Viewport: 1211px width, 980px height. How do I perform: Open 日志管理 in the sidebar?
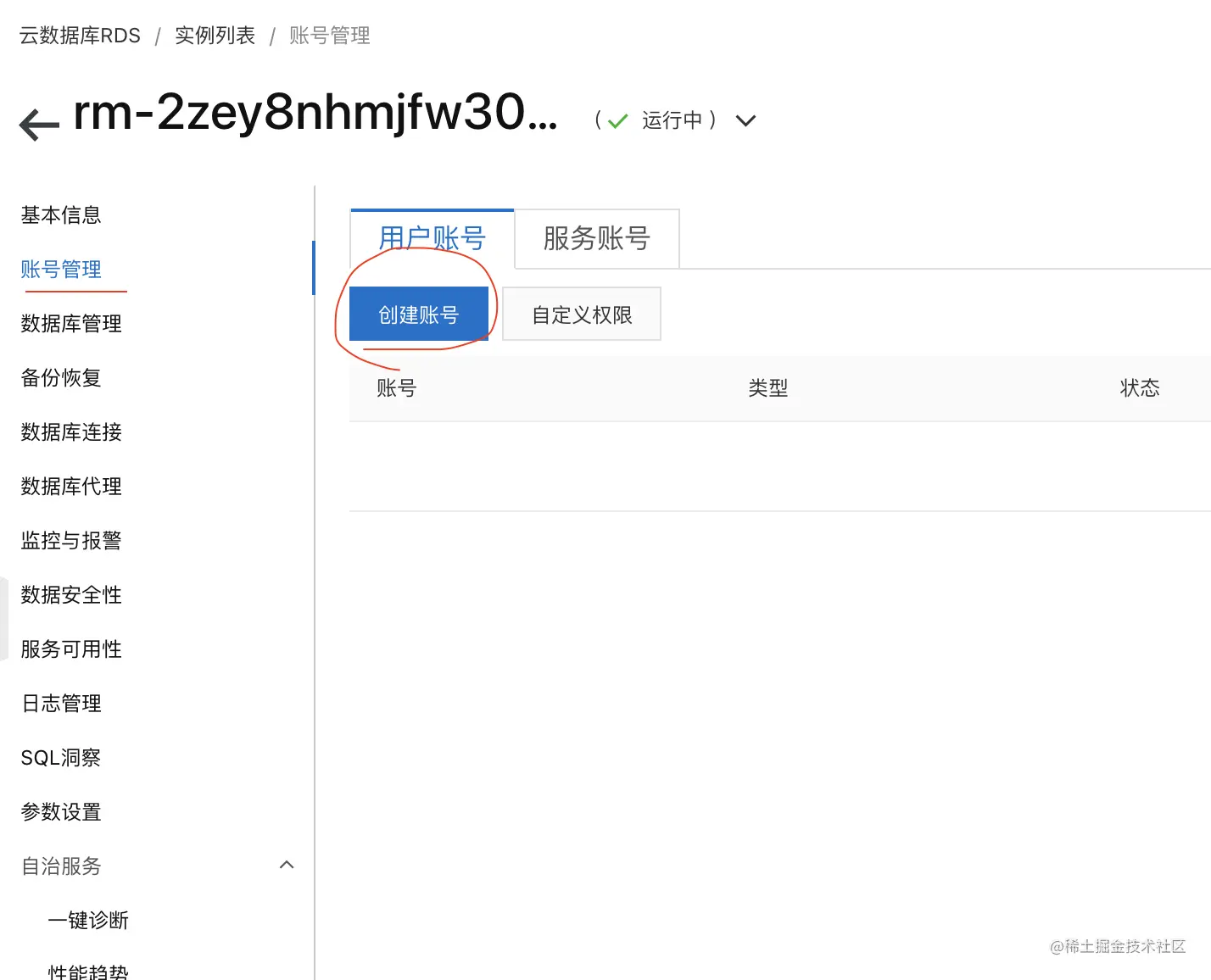point(61,704)
